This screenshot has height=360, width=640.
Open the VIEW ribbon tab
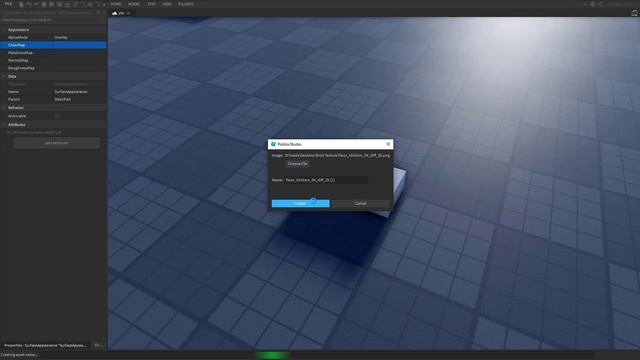(167, 4)
